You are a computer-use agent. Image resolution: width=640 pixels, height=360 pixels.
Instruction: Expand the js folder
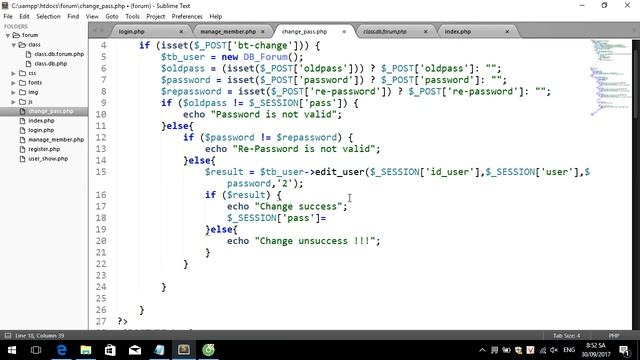(13, 102)
